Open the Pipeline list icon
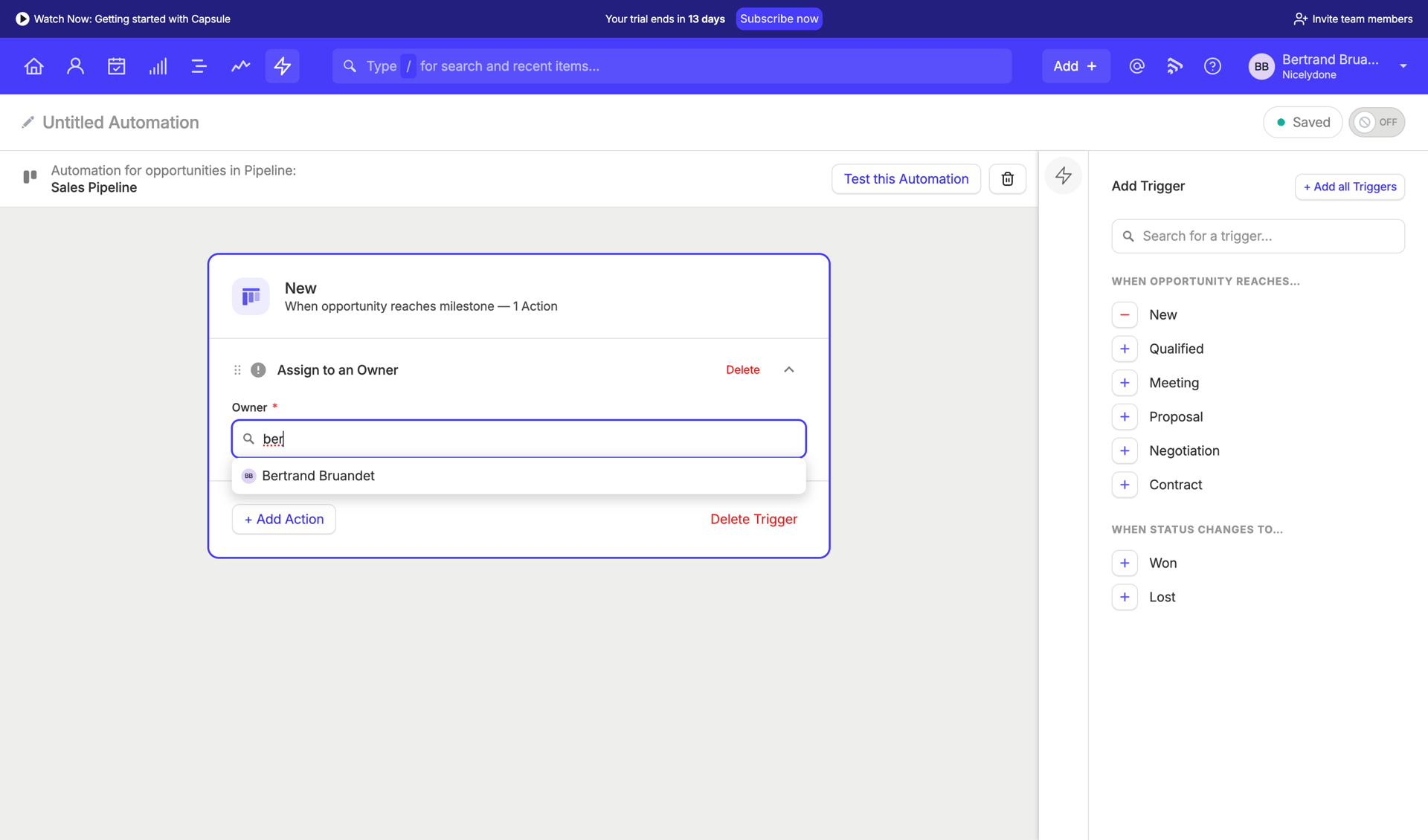The image size is (1428, 840). pyautogui.click(x=199, y=65)
